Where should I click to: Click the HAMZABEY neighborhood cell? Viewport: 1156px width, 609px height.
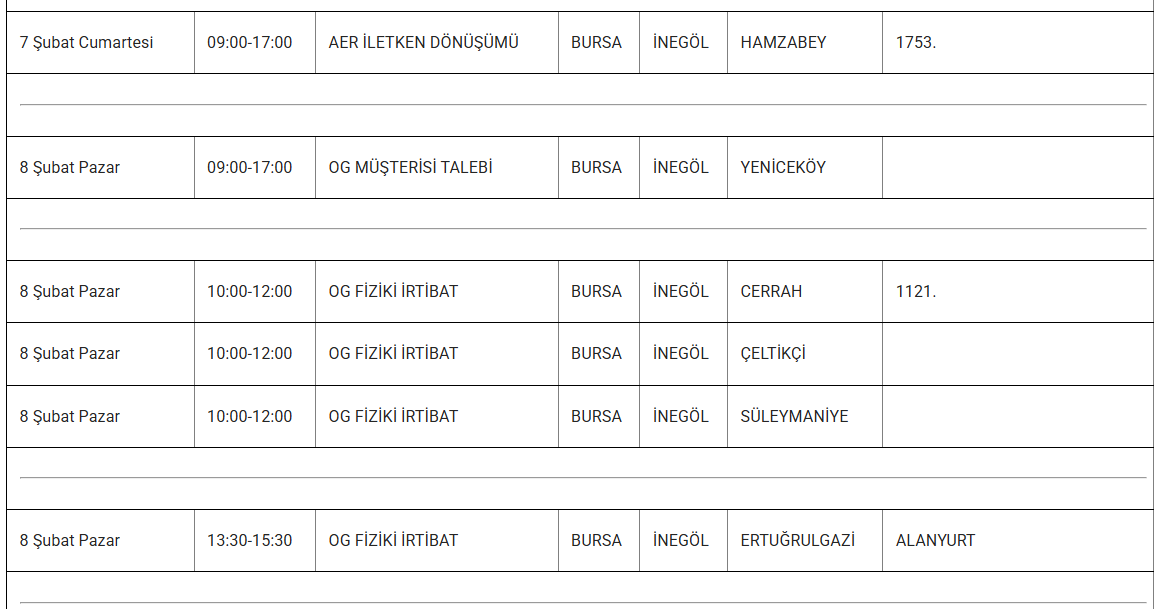[784, 43]
